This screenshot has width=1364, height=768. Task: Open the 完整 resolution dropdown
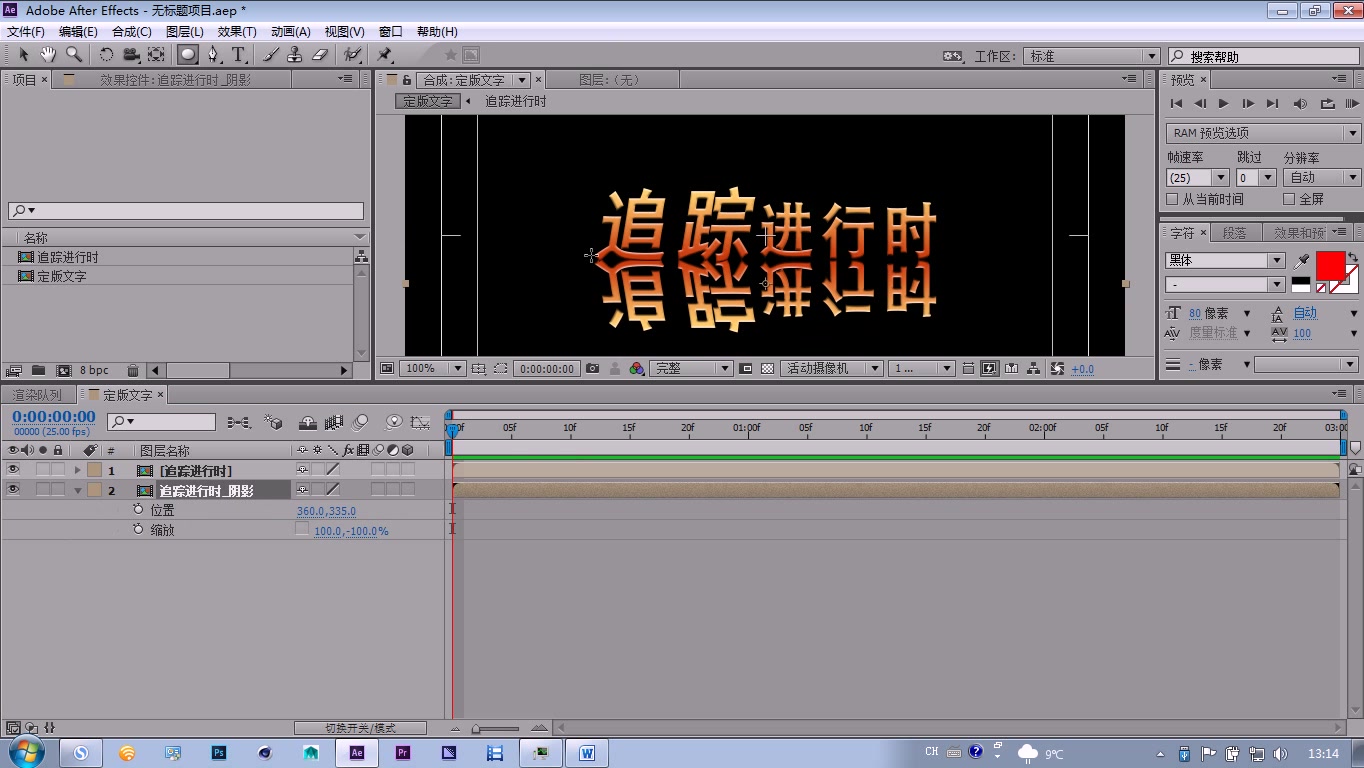691,368
